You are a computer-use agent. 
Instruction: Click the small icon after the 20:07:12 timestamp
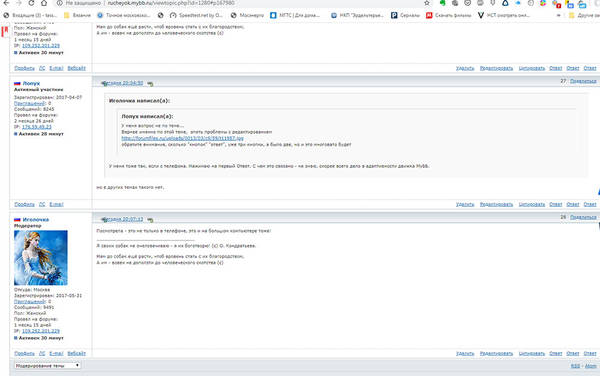(x=150, y=220)
